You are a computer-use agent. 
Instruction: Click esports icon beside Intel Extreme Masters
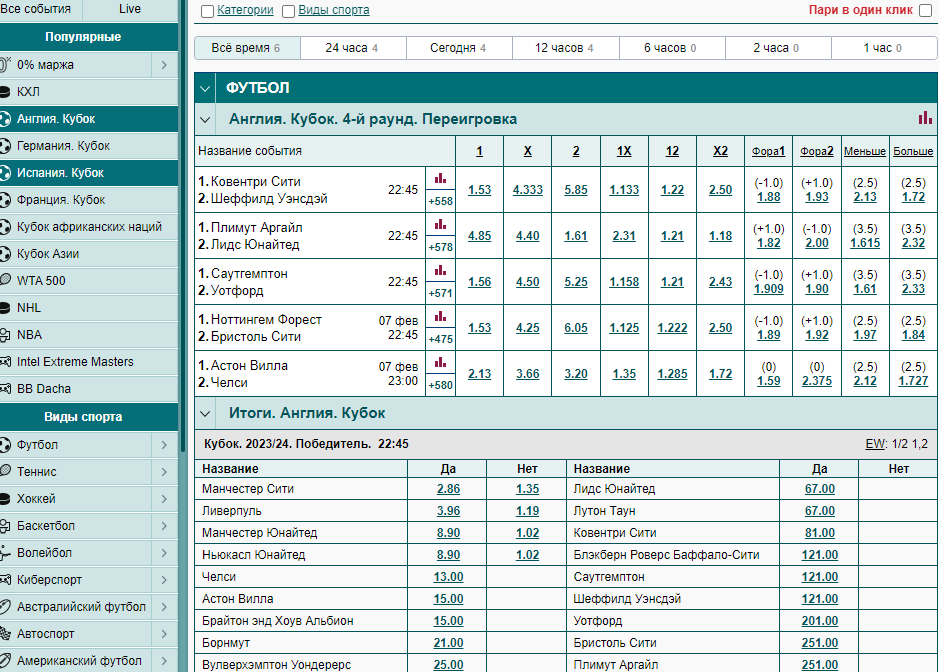pos(5,362)
